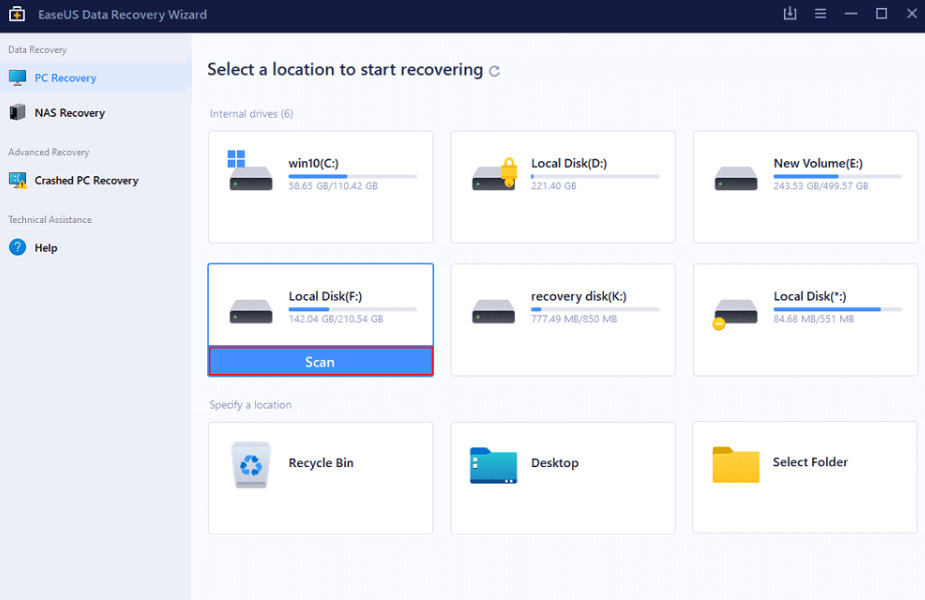This screenshot has width=925, height=600.
Task: Select the New Volume(E:) label
Action: tap(818, 163)
